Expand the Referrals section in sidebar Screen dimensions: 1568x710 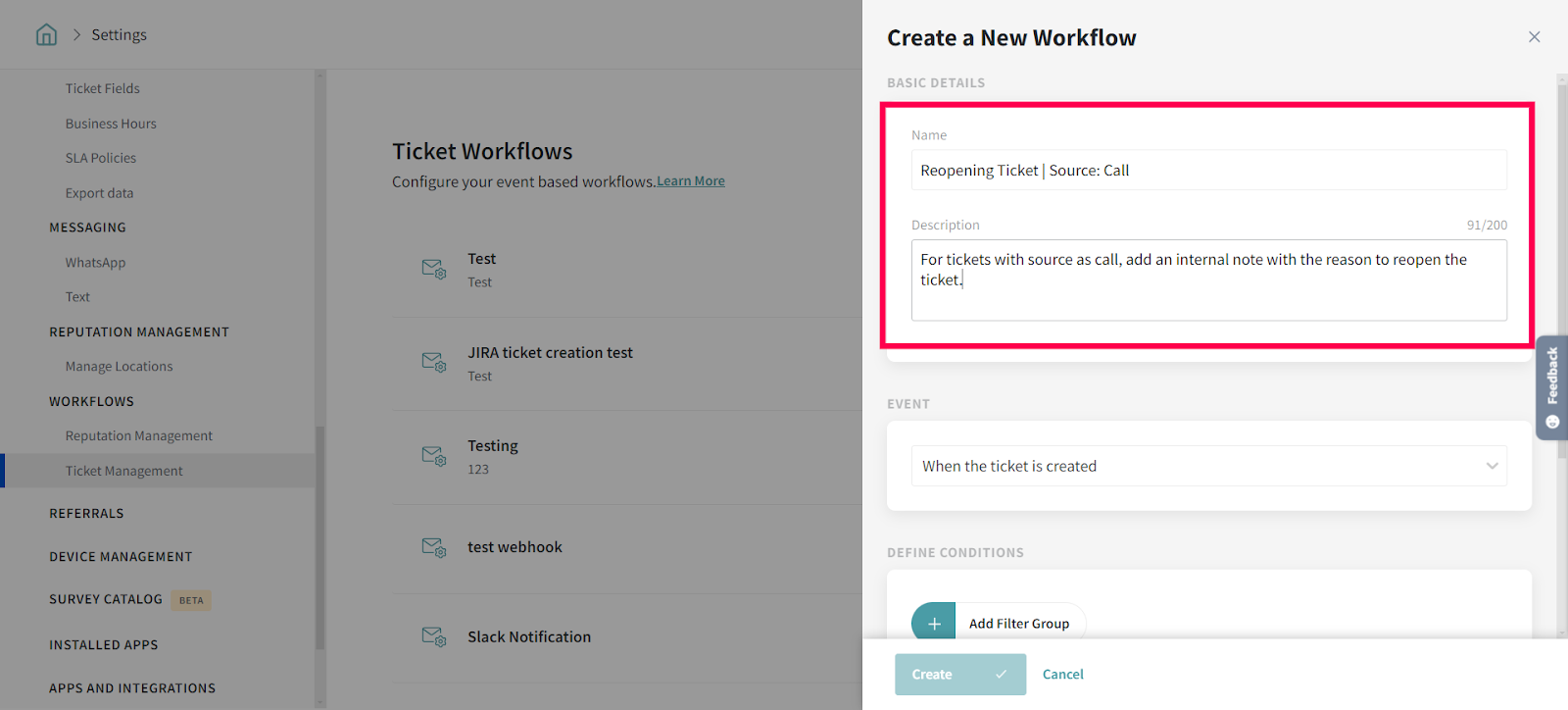click(86, 513)
